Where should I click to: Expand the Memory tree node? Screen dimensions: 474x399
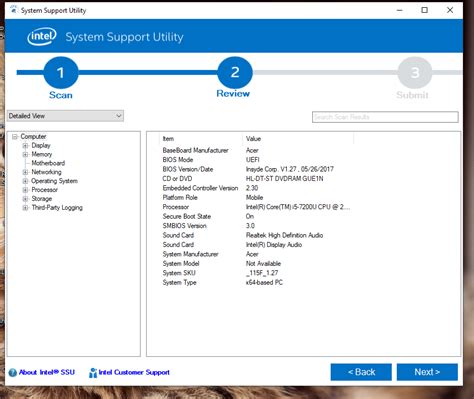[25, 154]
